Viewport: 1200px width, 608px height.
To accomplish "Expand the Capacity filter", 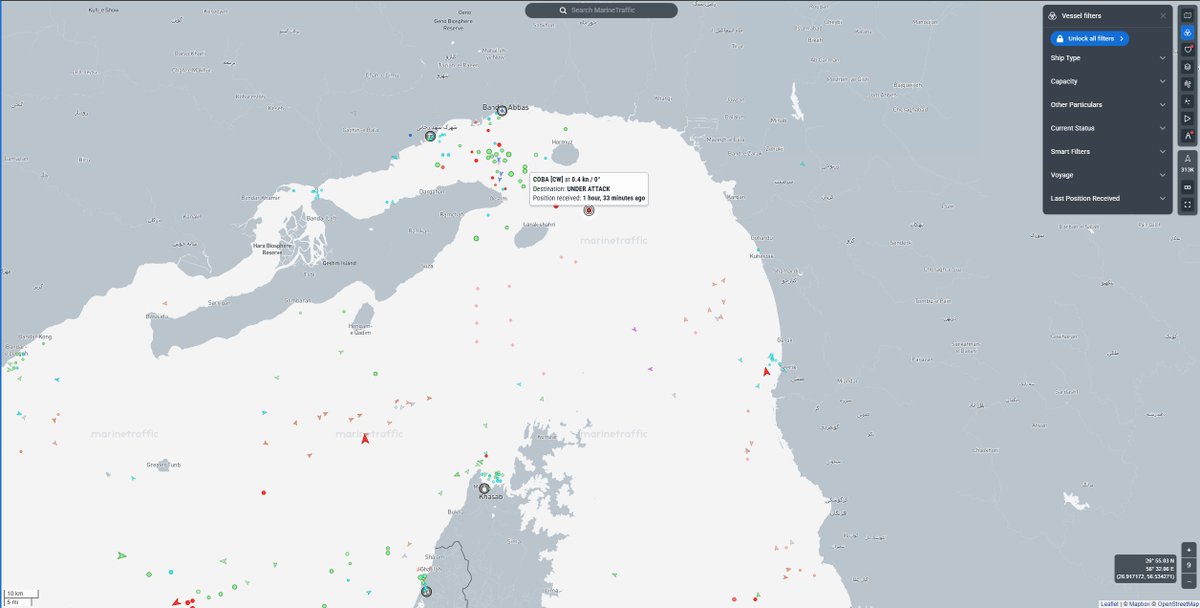I will pos(1108,81).
